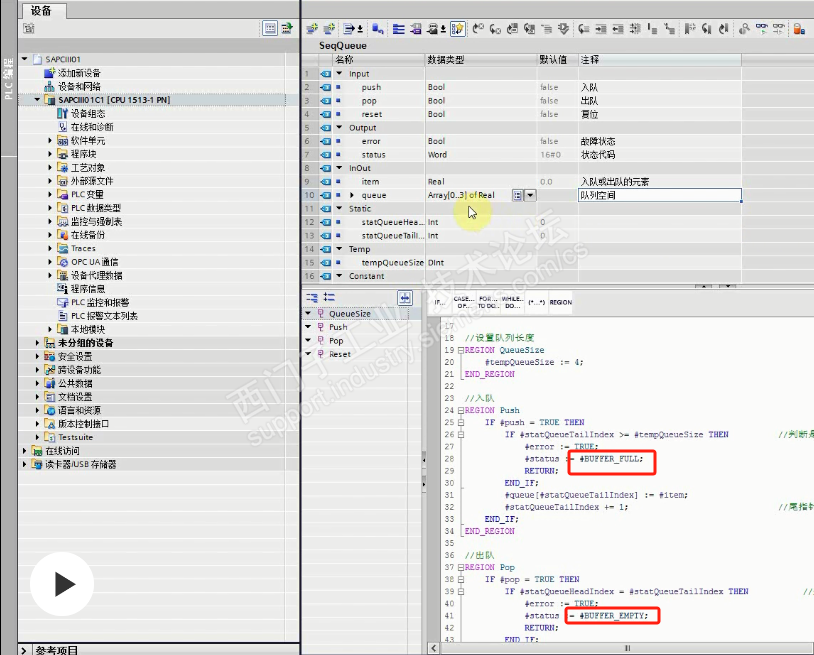Click the green-arrow icon at the device panel's right

[x=287, y=28]
